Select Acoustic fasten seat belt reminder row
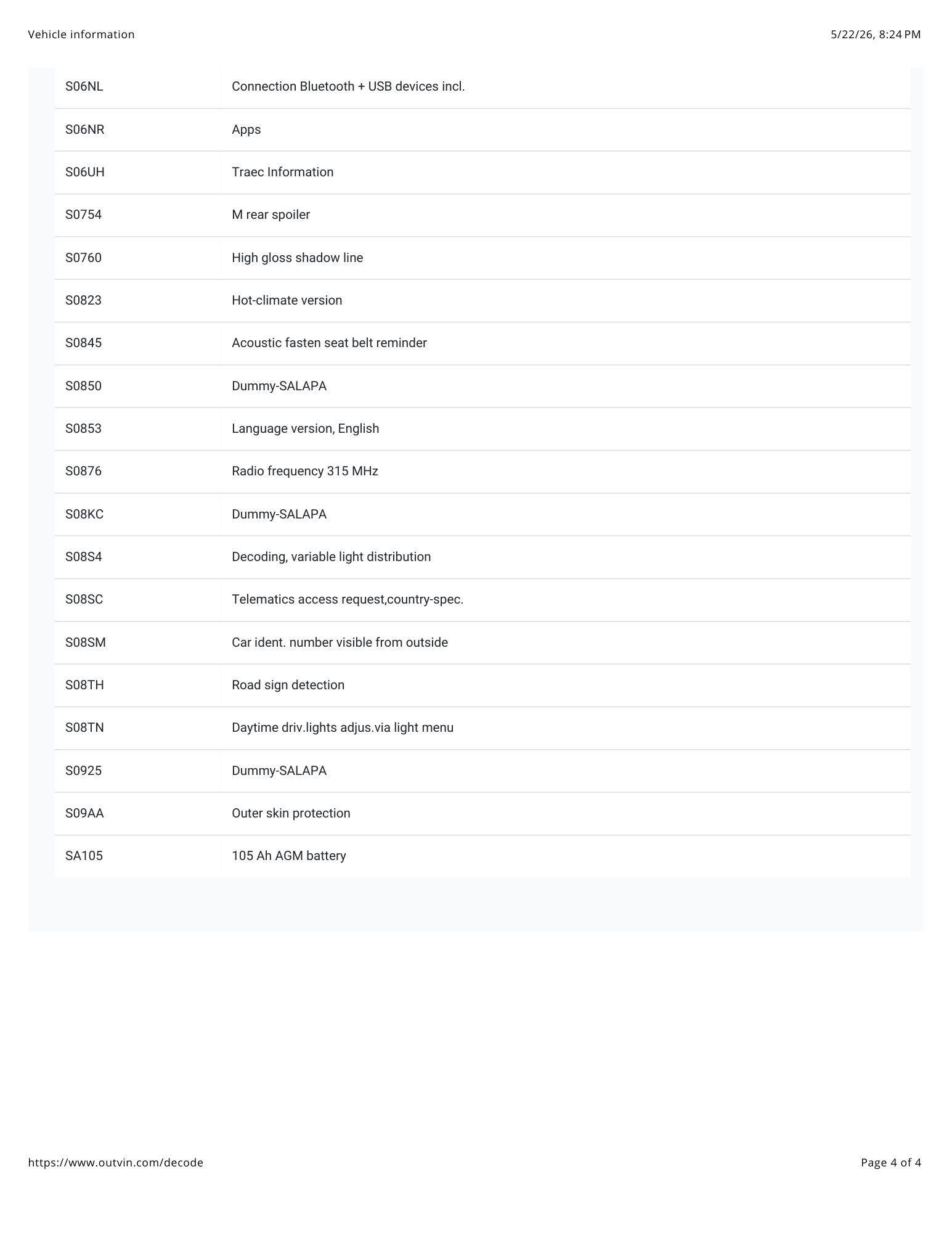The width and height of the screenshot is (952, 1233). (482, 343)
